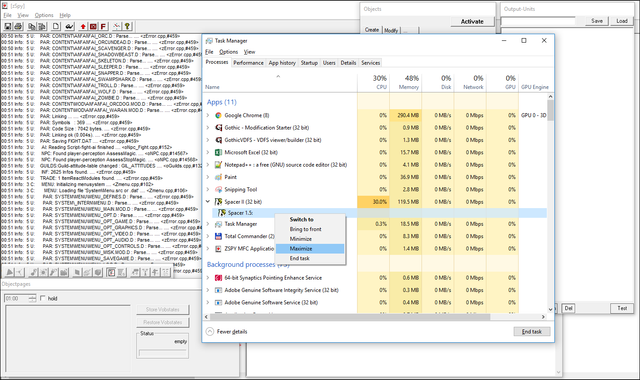Click the Total Commander floppy icon
The height and width of the screenshot is (380, 640).
[x=218, y=236]
